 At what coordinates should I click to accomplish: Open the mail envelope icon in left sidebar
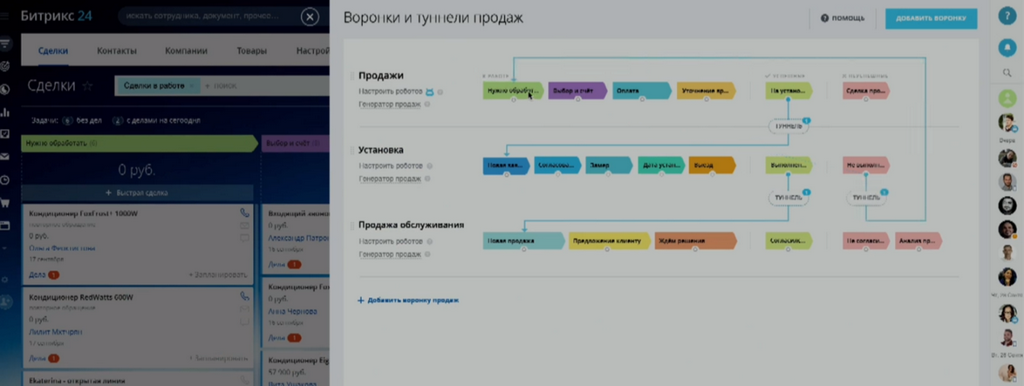tap(5, 157)
